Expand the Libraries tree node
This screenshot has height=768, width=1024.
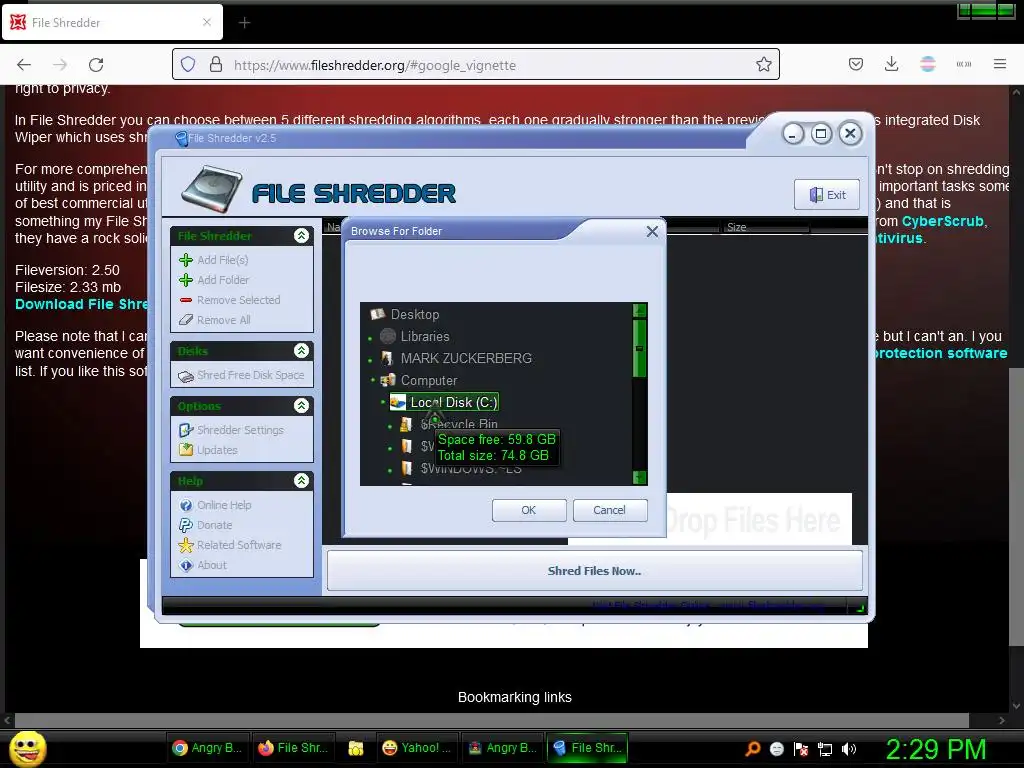tap(370, 338)
